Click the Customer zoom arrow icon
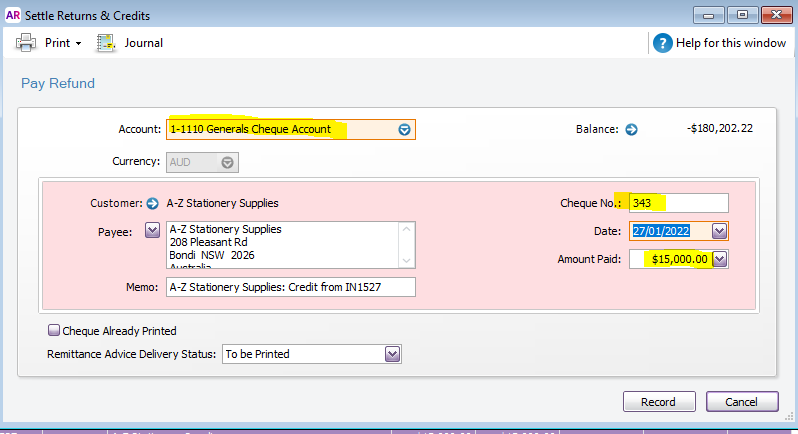 pyautogui.click(x=153, y=203)
